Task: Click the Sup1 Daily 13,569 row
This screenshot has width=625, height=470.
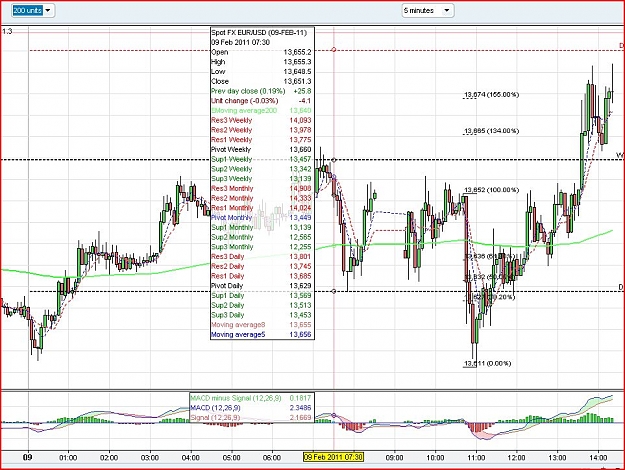Action: point(261,295)
